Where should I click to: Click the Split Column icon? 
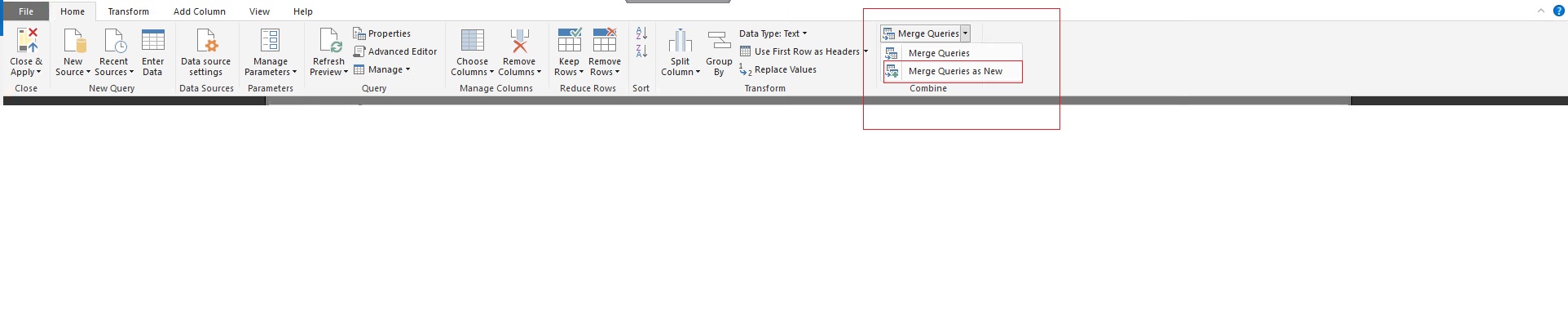(x=680, y=40)
